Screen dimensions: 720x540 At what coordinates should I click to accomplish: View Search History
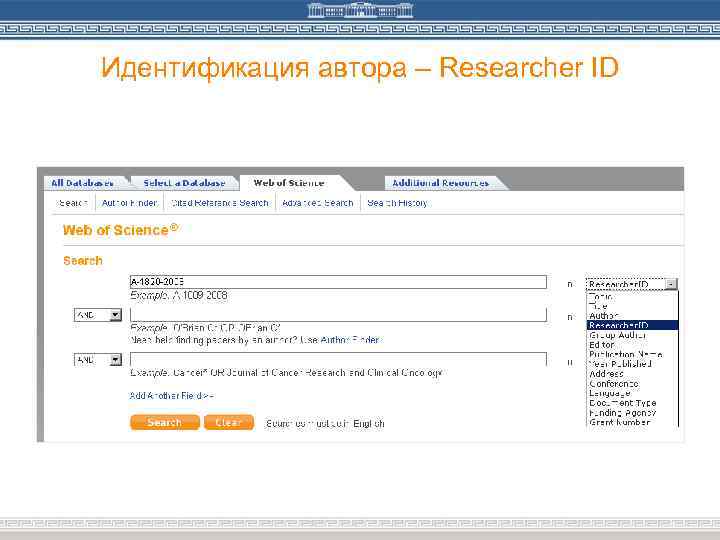pyautogui.click(x=397, y=203)
